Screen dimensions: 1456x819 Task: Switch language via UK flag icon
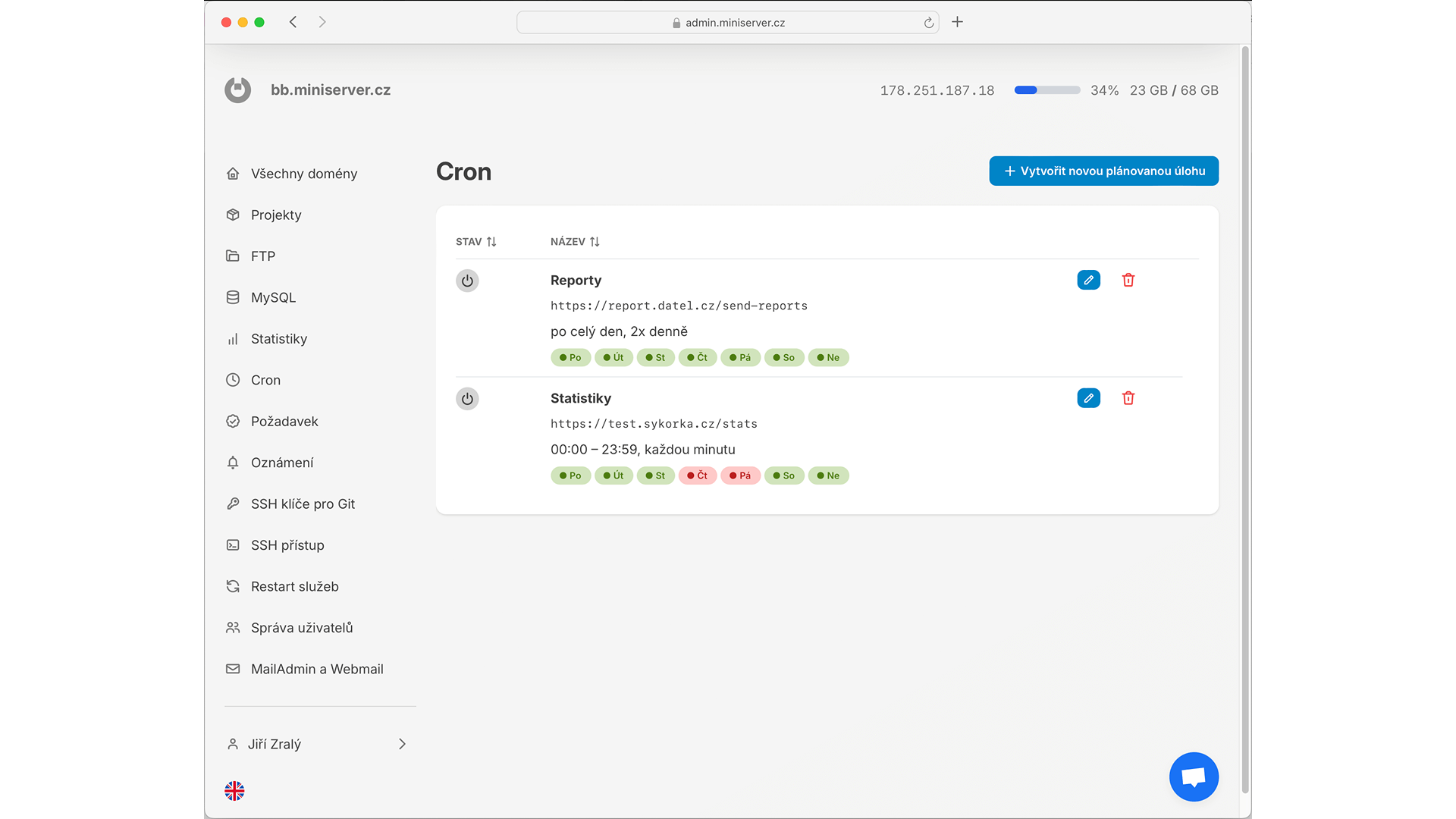click(234, 791)
